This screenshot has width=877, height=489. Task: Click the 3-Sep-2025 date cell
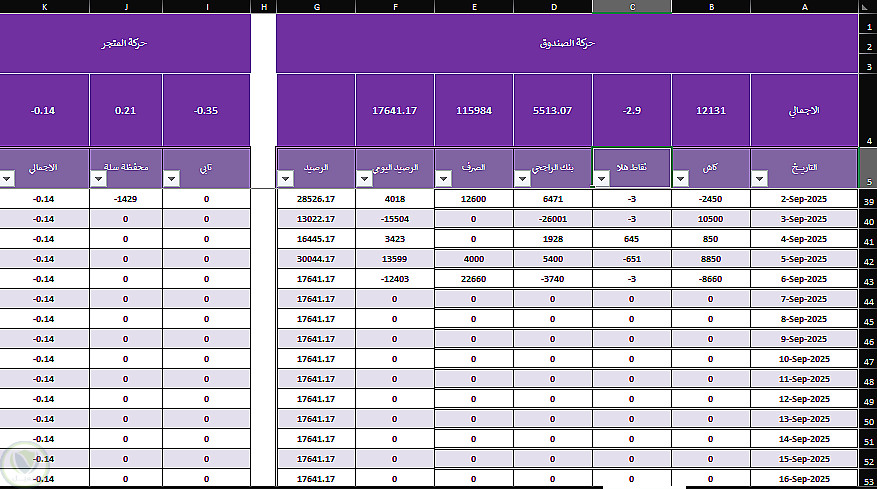coord(804,219)
